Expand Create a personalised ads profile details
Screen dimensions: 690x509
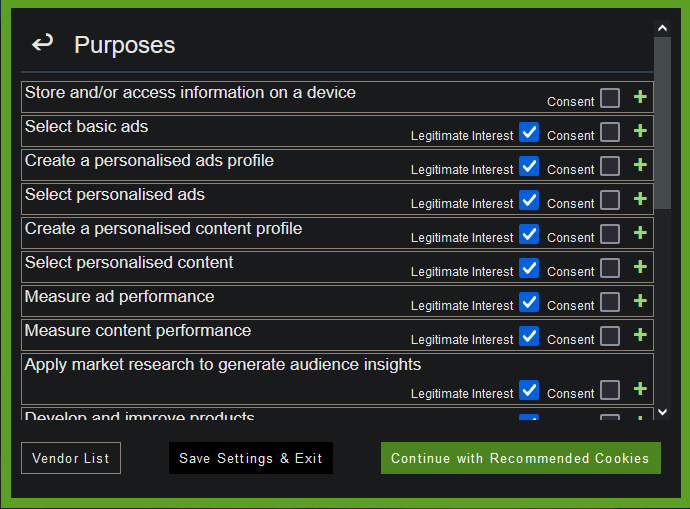[640, 166]
